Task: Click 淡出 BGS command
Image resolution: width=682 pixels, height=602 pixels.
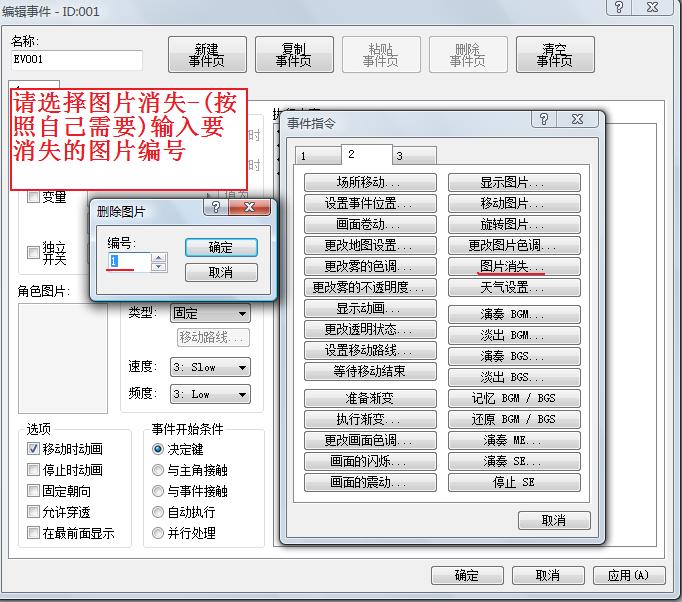Action: [514, 377]
